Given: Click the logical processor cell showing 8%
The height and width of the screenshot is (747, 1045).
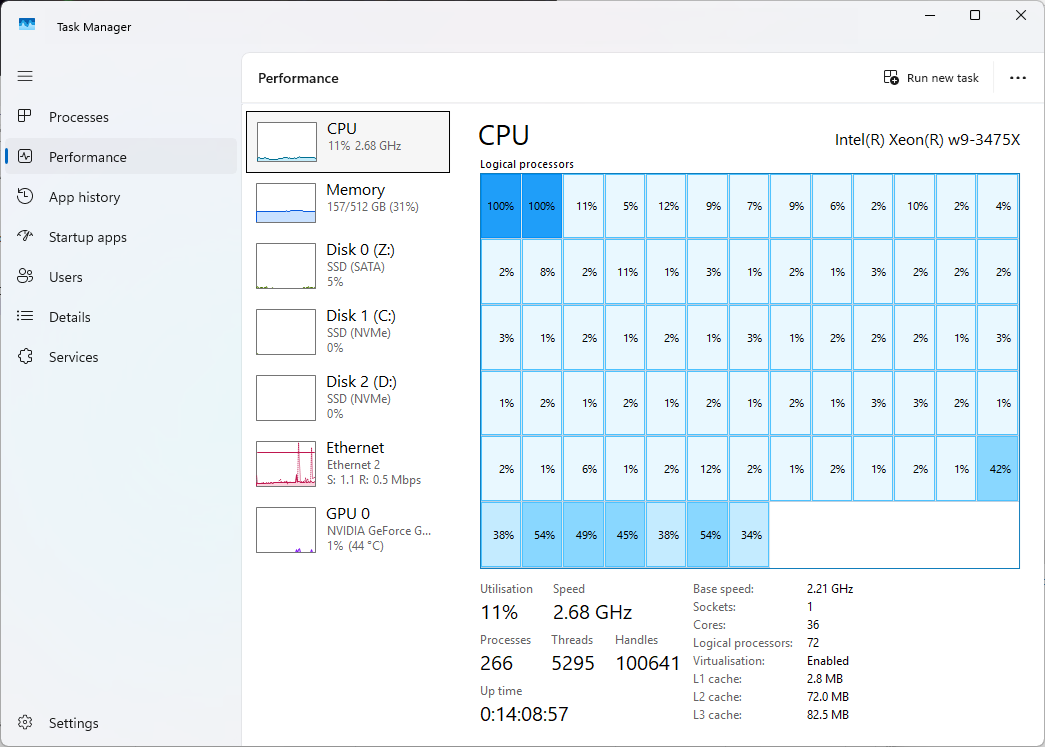Looking at the screenshot, I should [542, 272].
